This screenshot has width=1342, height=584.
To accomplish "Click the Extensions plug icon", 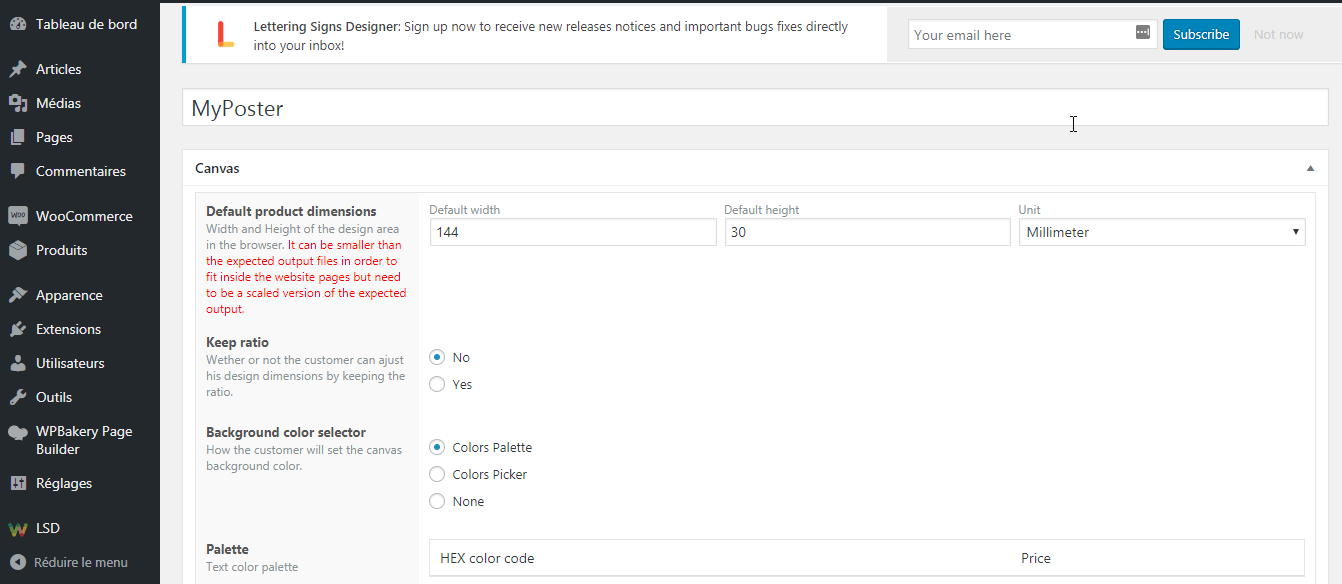I will tap(18, 329).
